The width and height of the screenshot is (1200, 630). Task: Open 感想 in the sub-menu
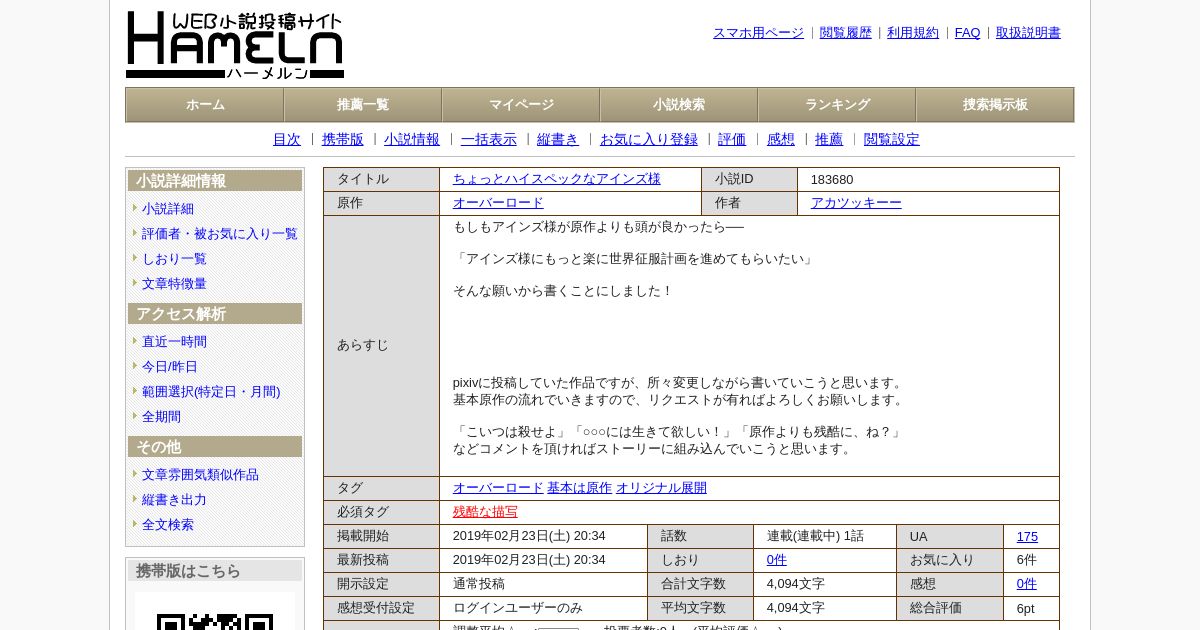pos(781,140)
